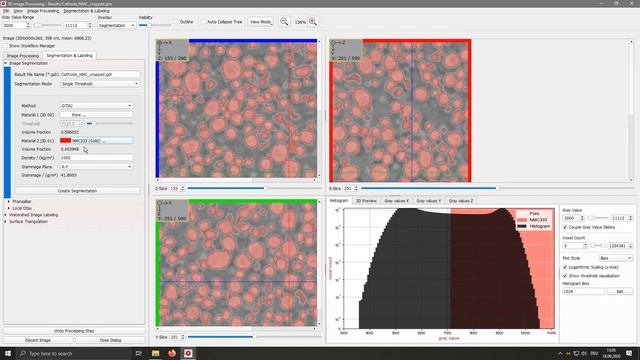Click the Density input field
Viewport: 640px width, 360px height.
96,158
